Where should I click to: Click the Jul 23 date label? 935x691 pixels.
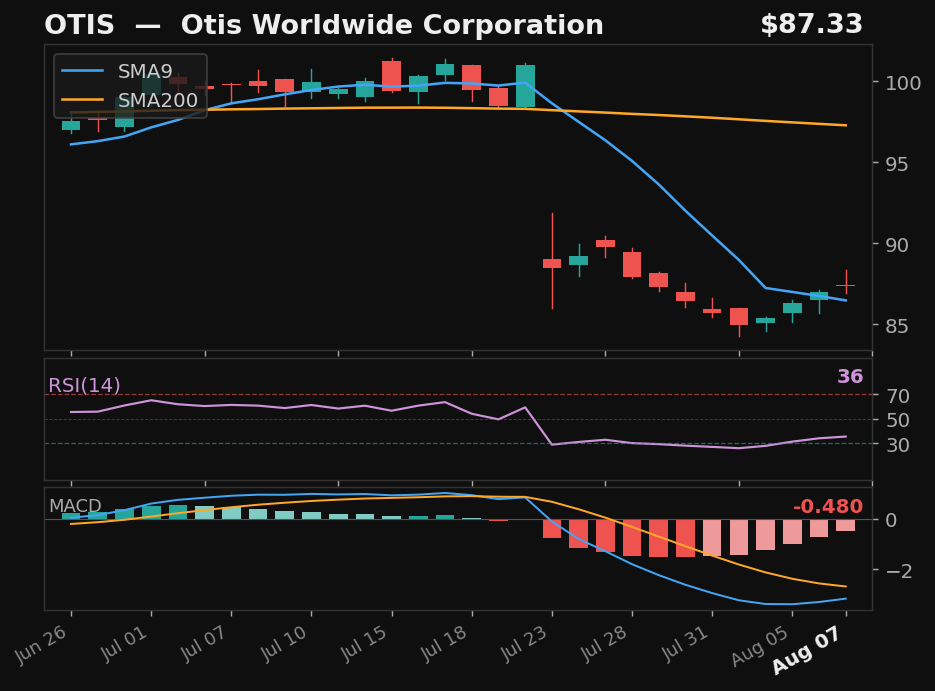(524, 643)
